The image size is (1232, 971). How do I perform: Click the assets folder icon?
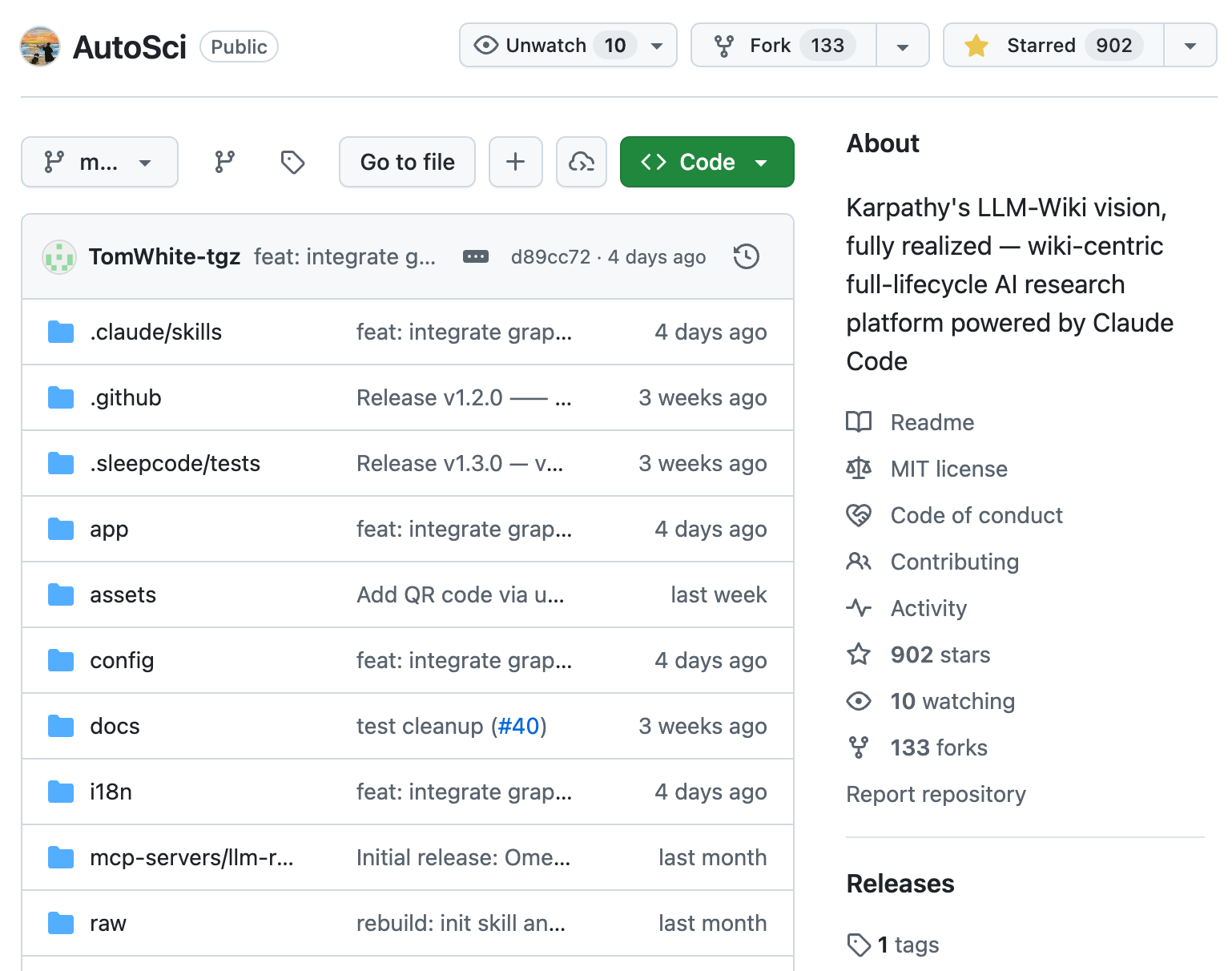[x=61, y=594]
